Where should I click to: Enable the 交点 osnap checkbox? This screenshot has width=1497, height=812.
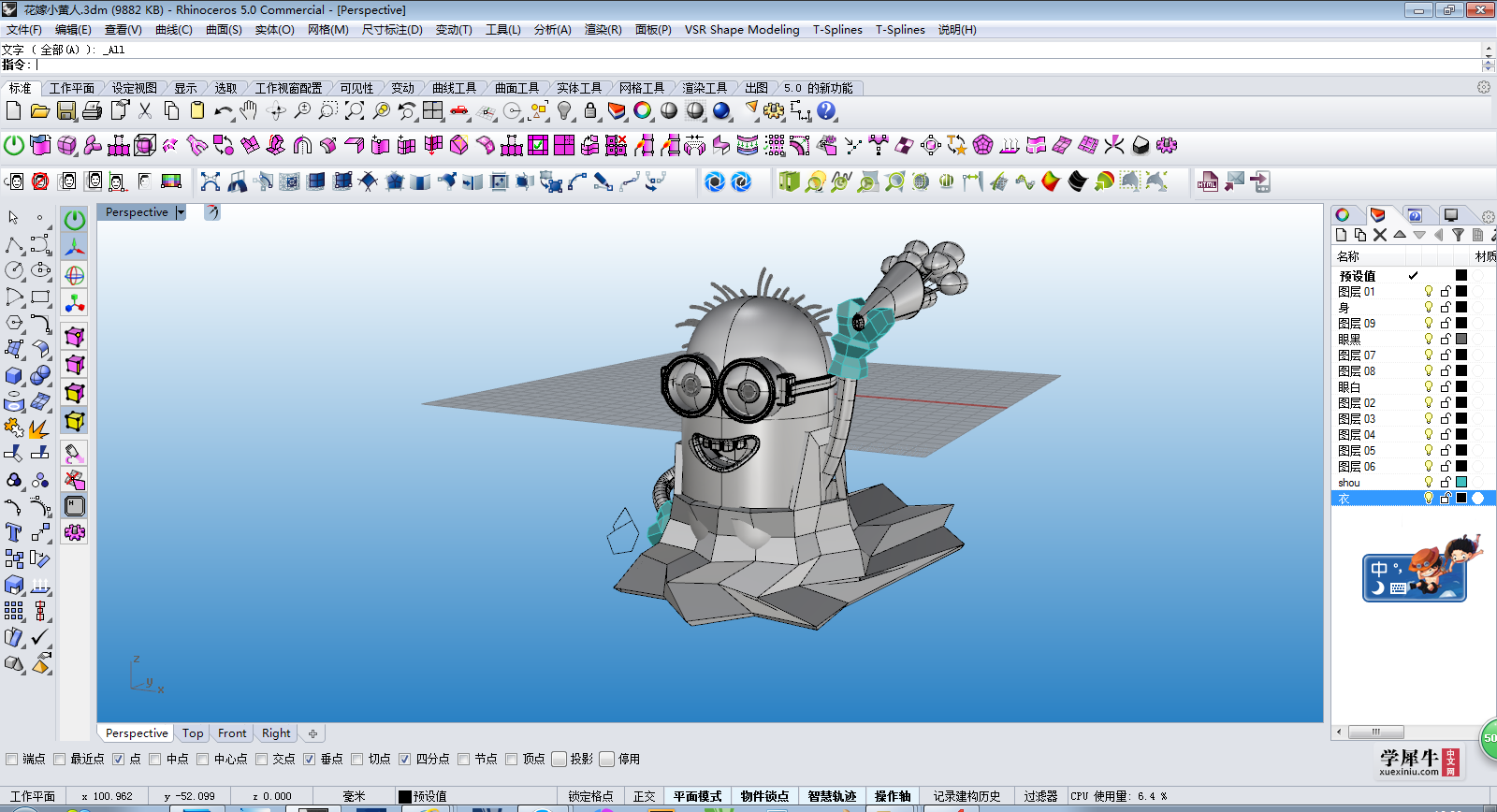[262, 759]
